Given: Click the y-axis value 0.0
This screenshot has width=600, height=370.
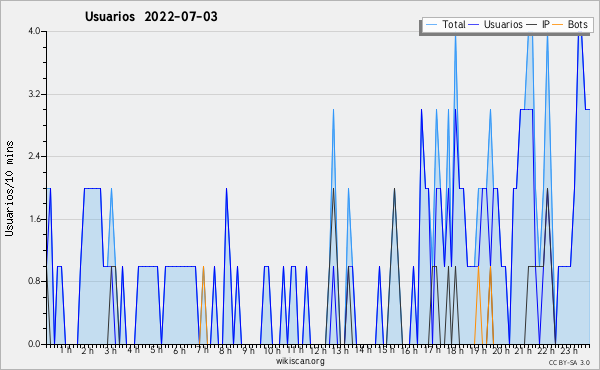Looking at the screenshot, I should (x=34, y=344).
